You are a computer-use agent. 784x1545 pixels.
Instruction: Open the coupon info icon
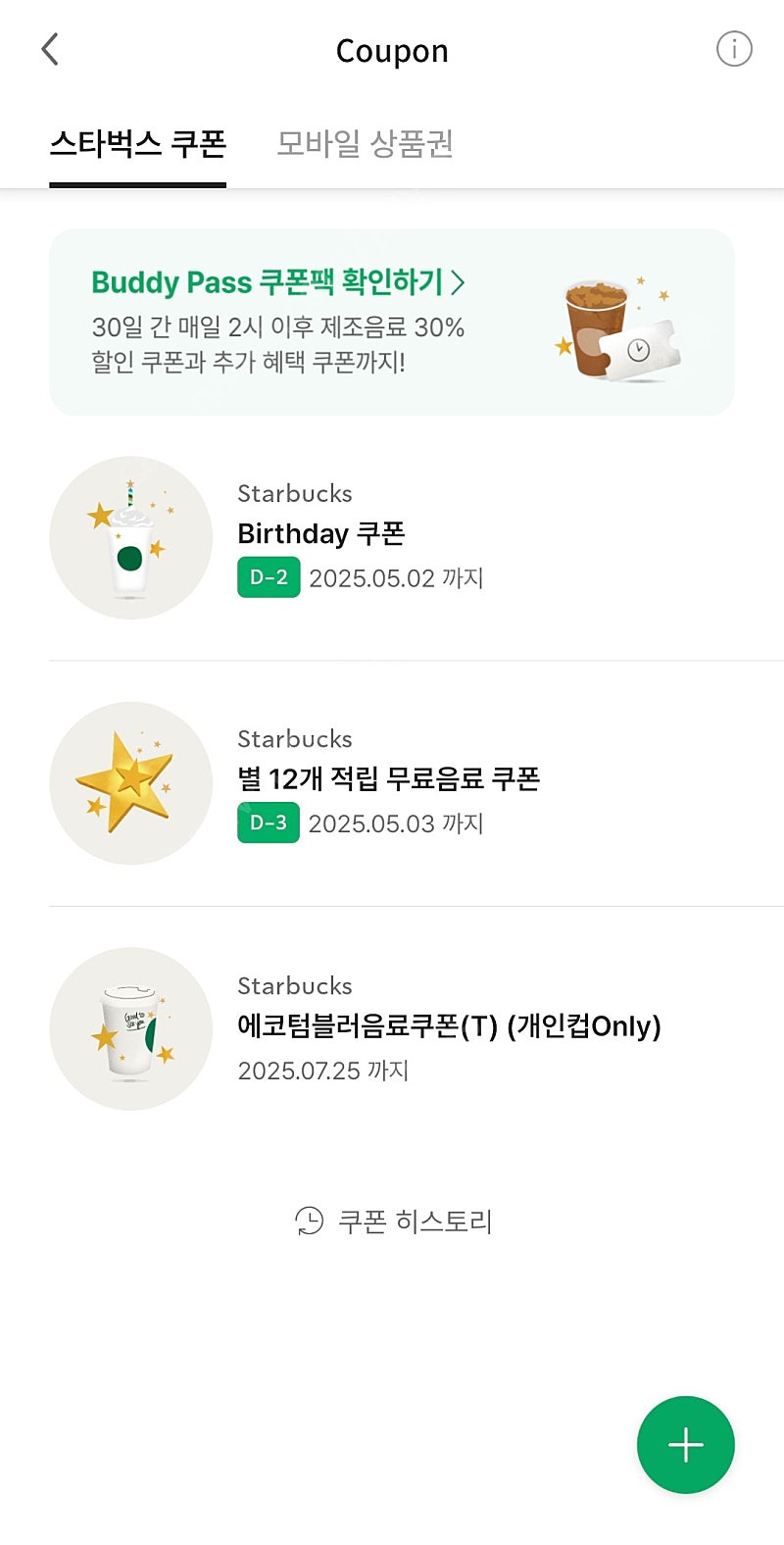[x=734, y=49]
